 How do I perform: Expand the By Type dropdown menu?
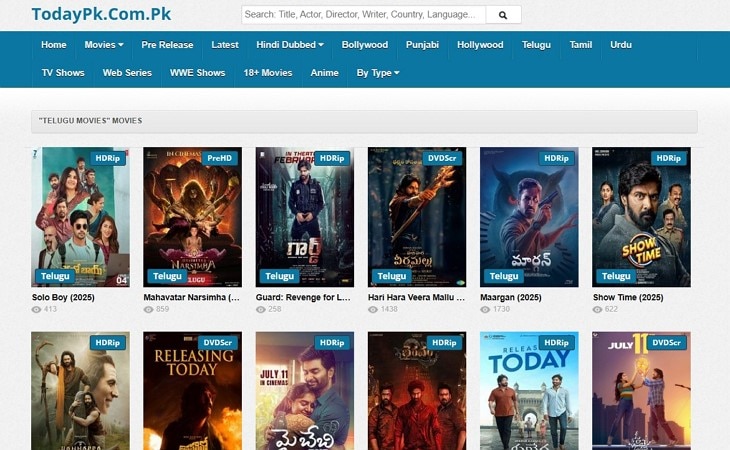pyautogui.click(x=378, y=73)
